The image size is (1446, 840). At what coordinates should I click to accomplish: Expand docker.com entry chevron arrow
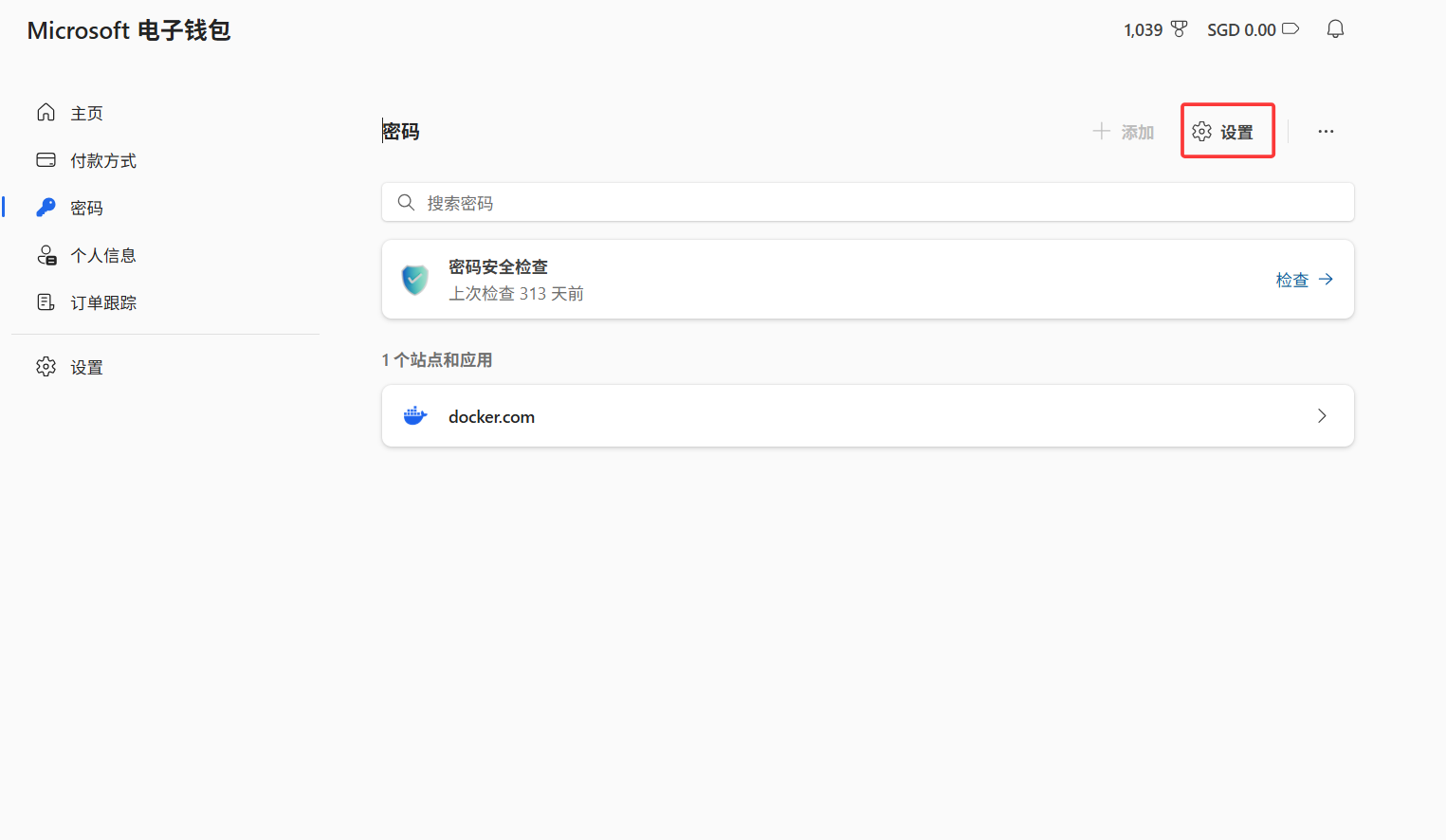[1322, 416]
